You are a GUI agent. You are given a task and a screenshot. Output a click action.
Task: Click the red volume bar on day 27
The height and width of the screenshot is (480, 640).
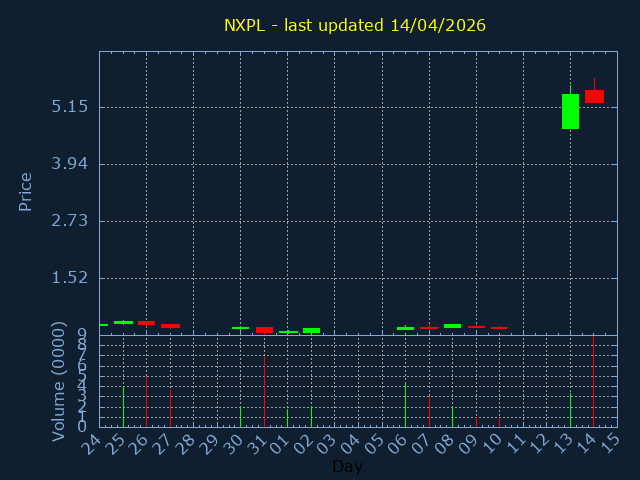coord(170,407)
